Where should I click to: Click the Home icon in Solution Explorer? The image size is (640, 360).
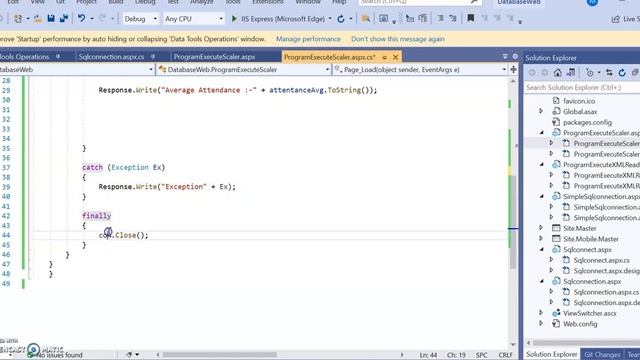click(x=558, y=73)
